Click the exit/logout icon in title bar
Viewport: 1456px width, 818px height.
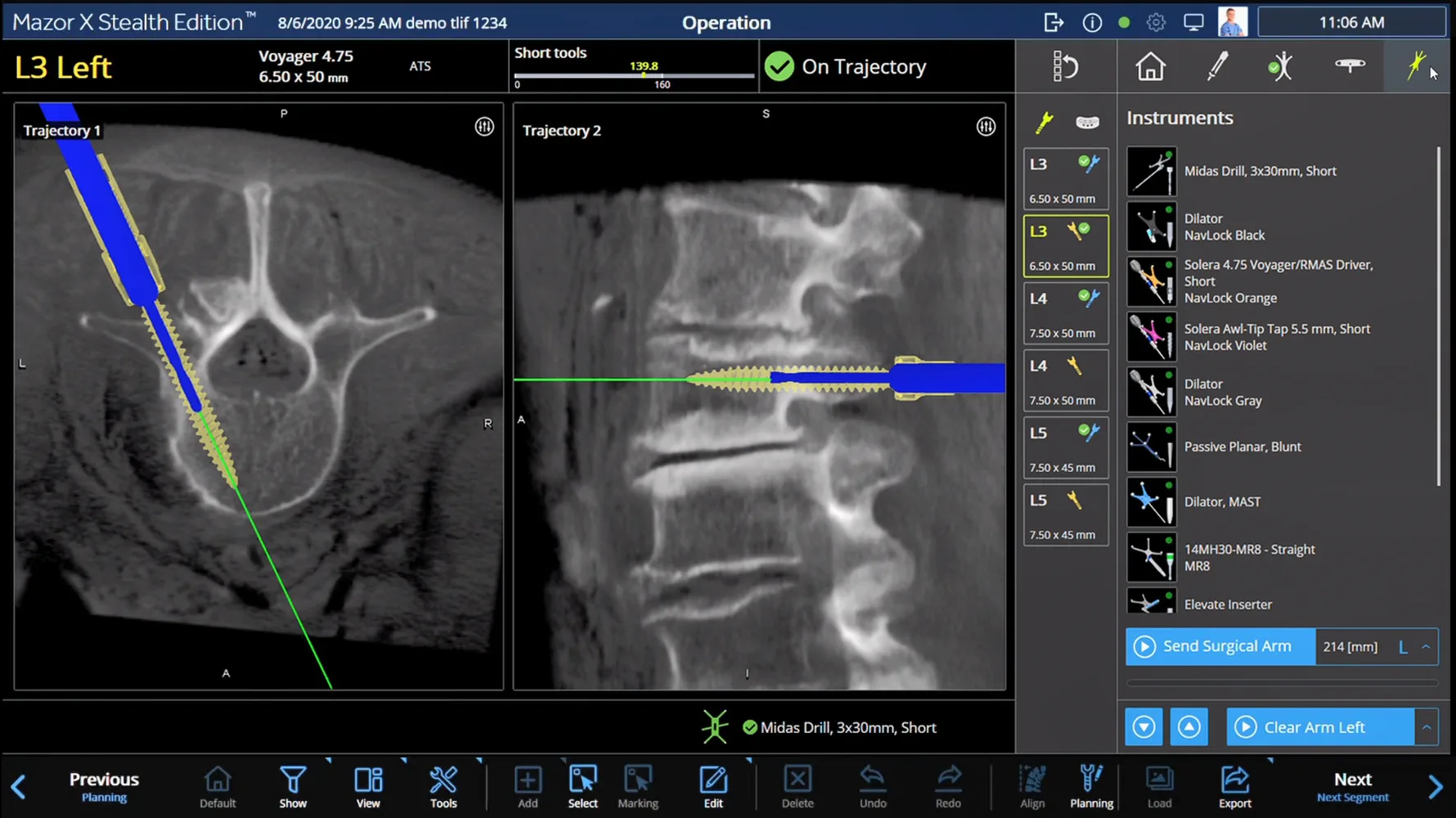click(1054, 22)
